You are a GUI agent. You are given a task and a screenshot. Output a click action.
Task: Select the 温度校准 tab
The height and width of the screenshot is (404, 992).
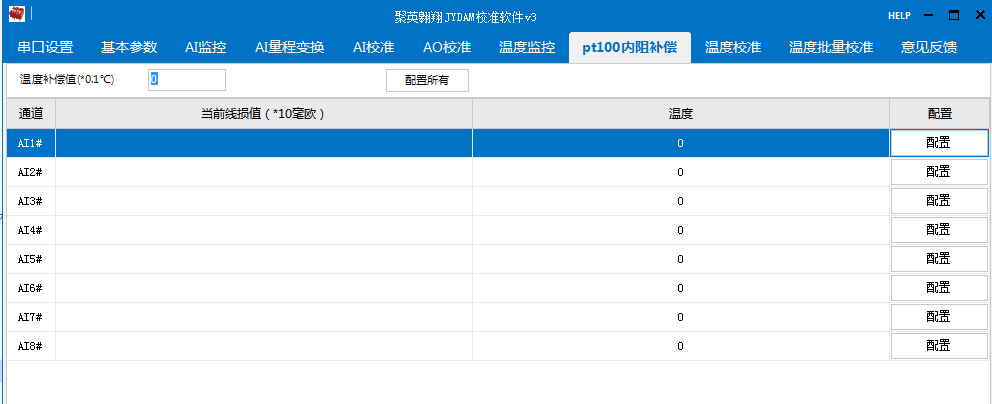732,47
